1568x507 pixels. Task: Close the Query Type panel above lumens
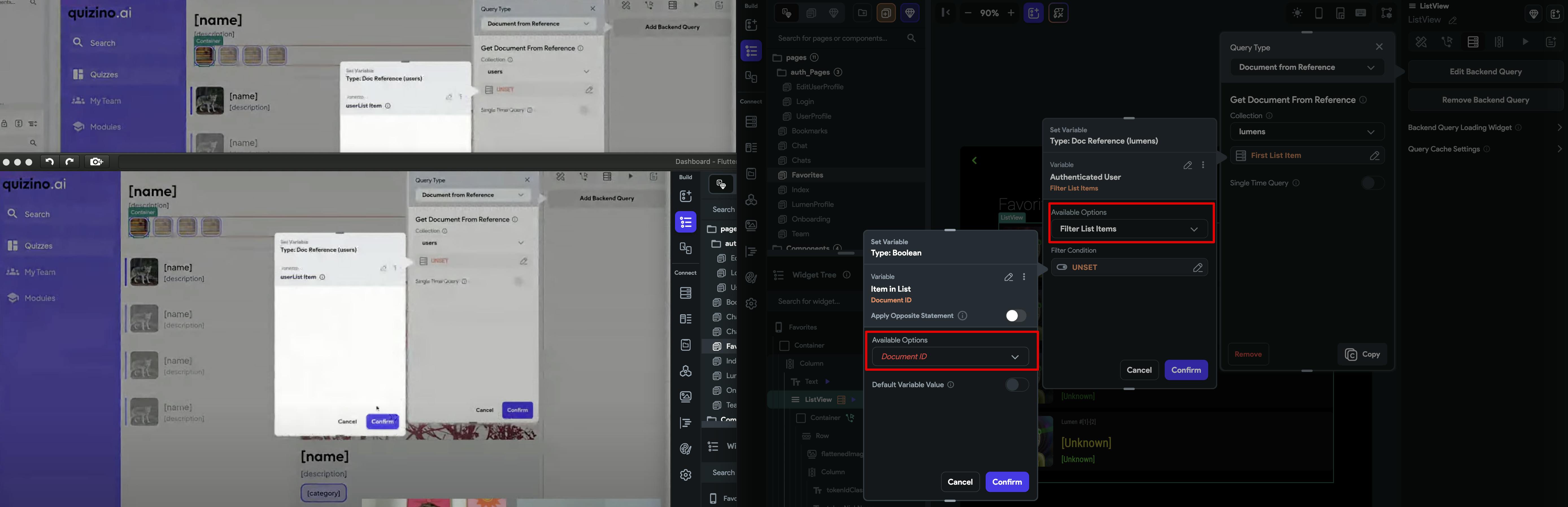coord(1379,47)
